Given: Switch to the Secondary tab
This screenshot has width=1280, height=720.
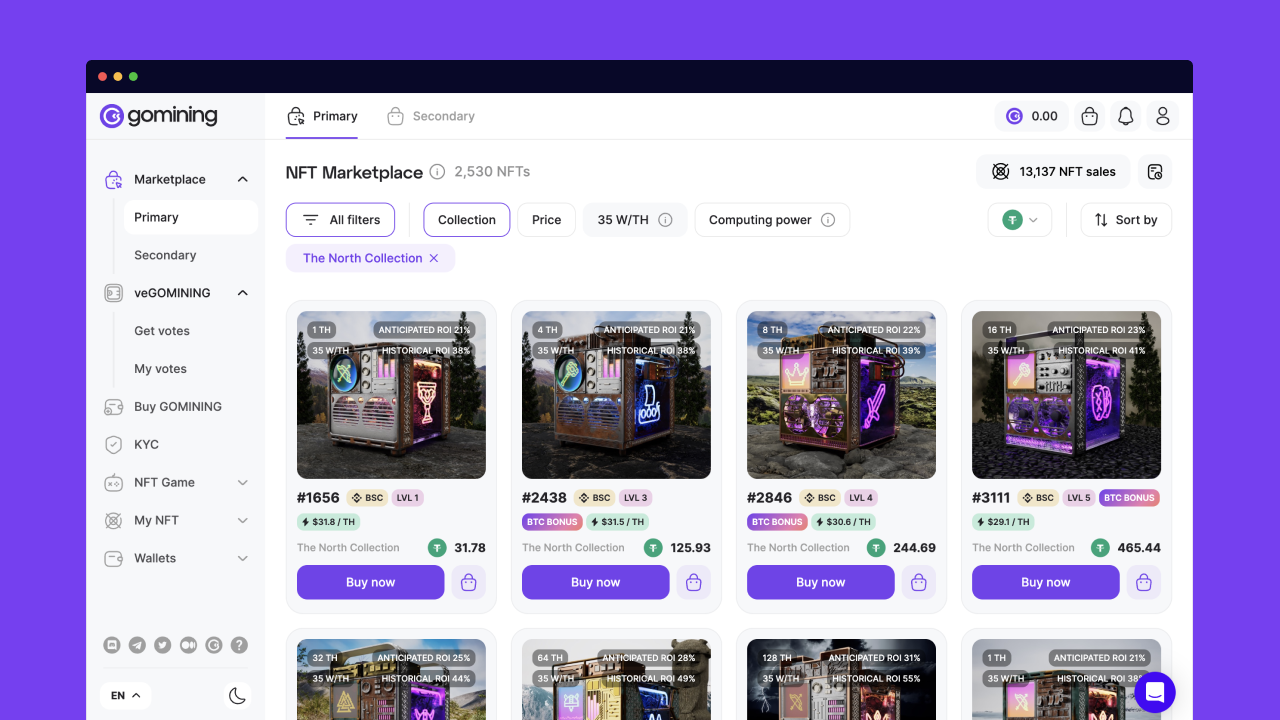Looking at the screenshot, I should click(x=431, y=117).
